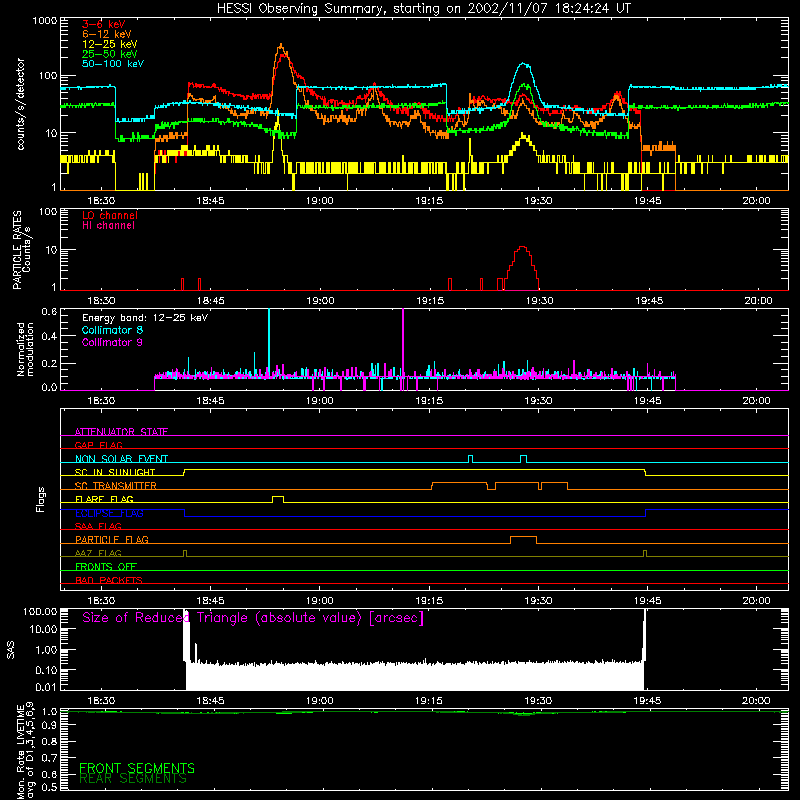The width and height of the screenshot is (800, 800).
Task: Click the NON SOLAR EVENT flag label
Action: pos(121,459)
